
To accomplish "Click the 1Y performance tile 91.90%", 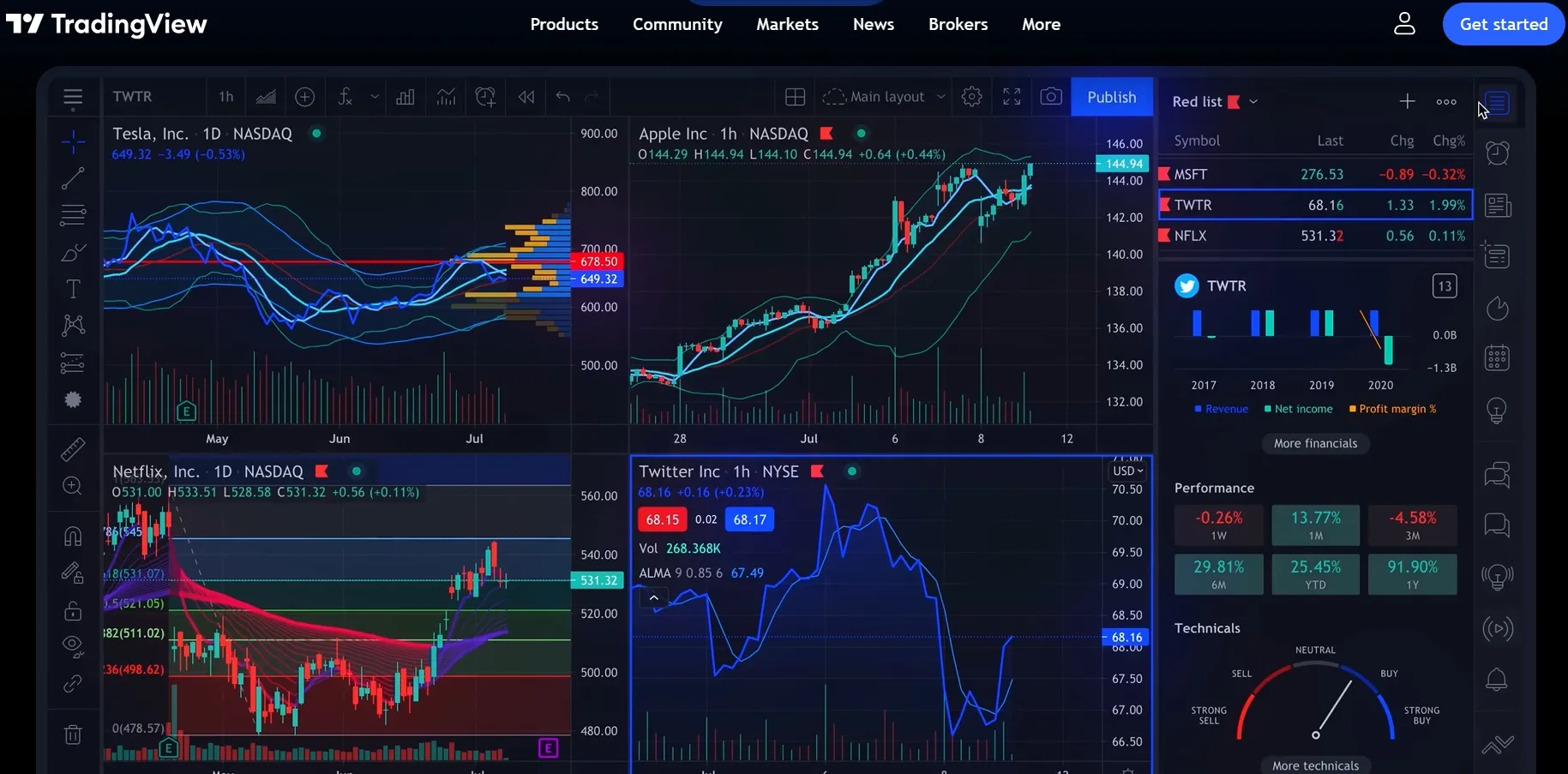I will coord(1412,574).
